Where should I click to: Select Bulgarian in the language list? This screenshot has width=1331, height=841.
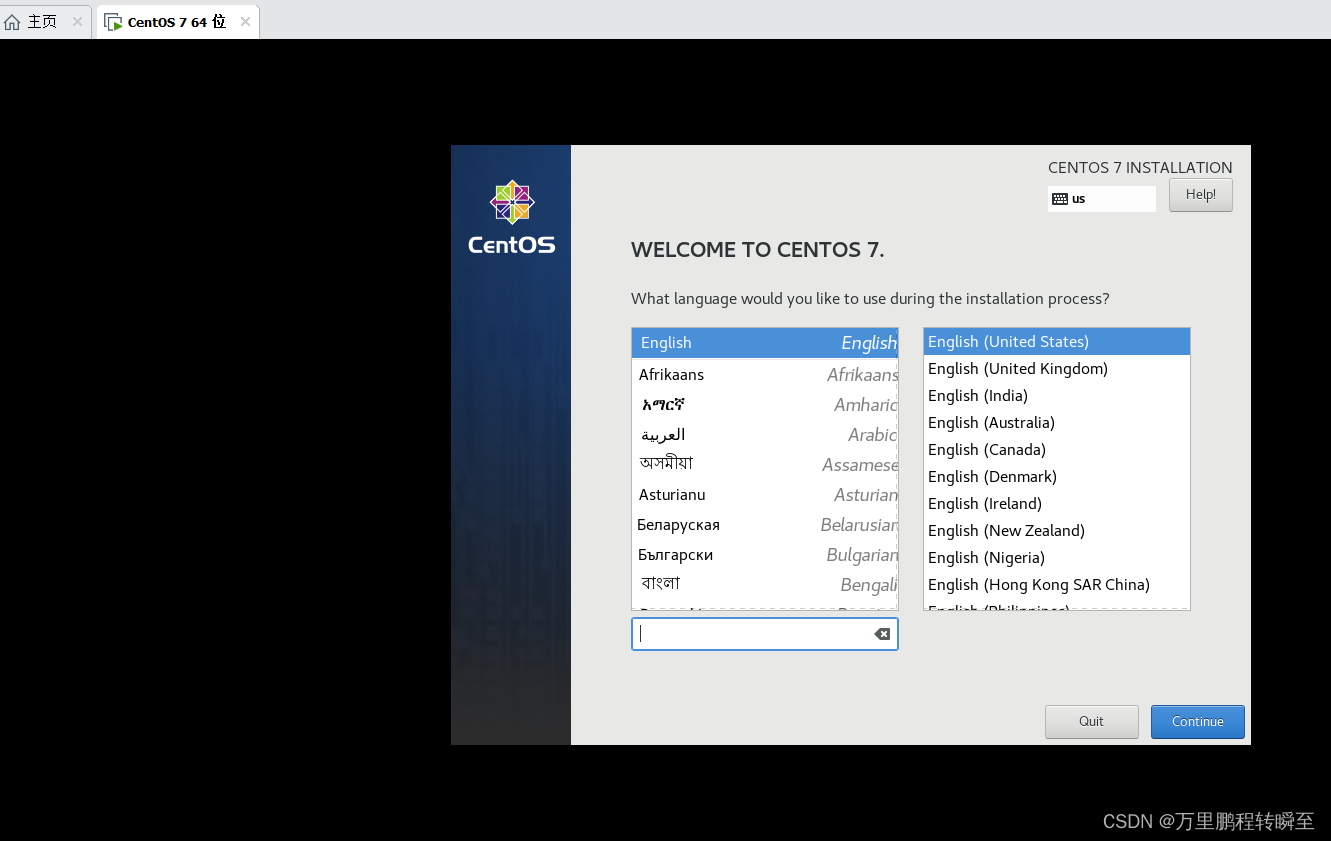pyautogui.click(x=765, y=555)
